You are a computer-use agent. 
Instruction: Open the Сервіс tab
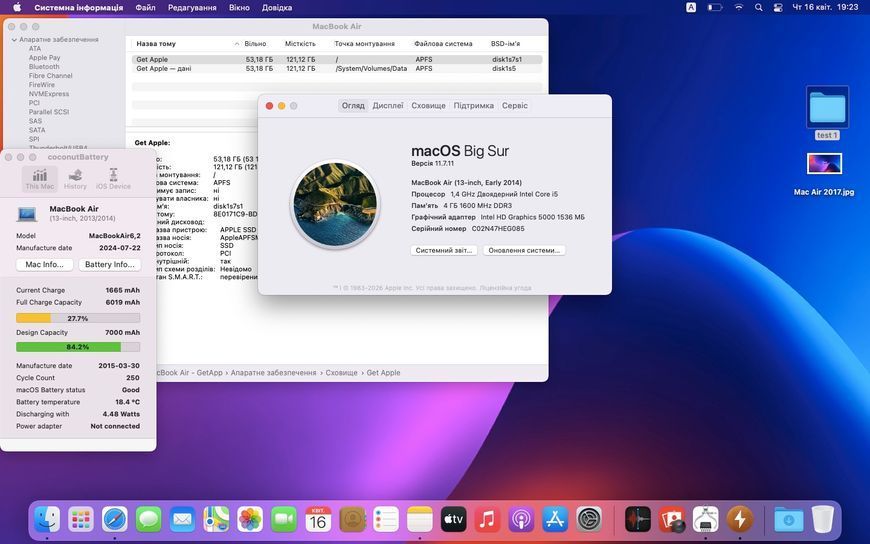[x=515, y=105]
